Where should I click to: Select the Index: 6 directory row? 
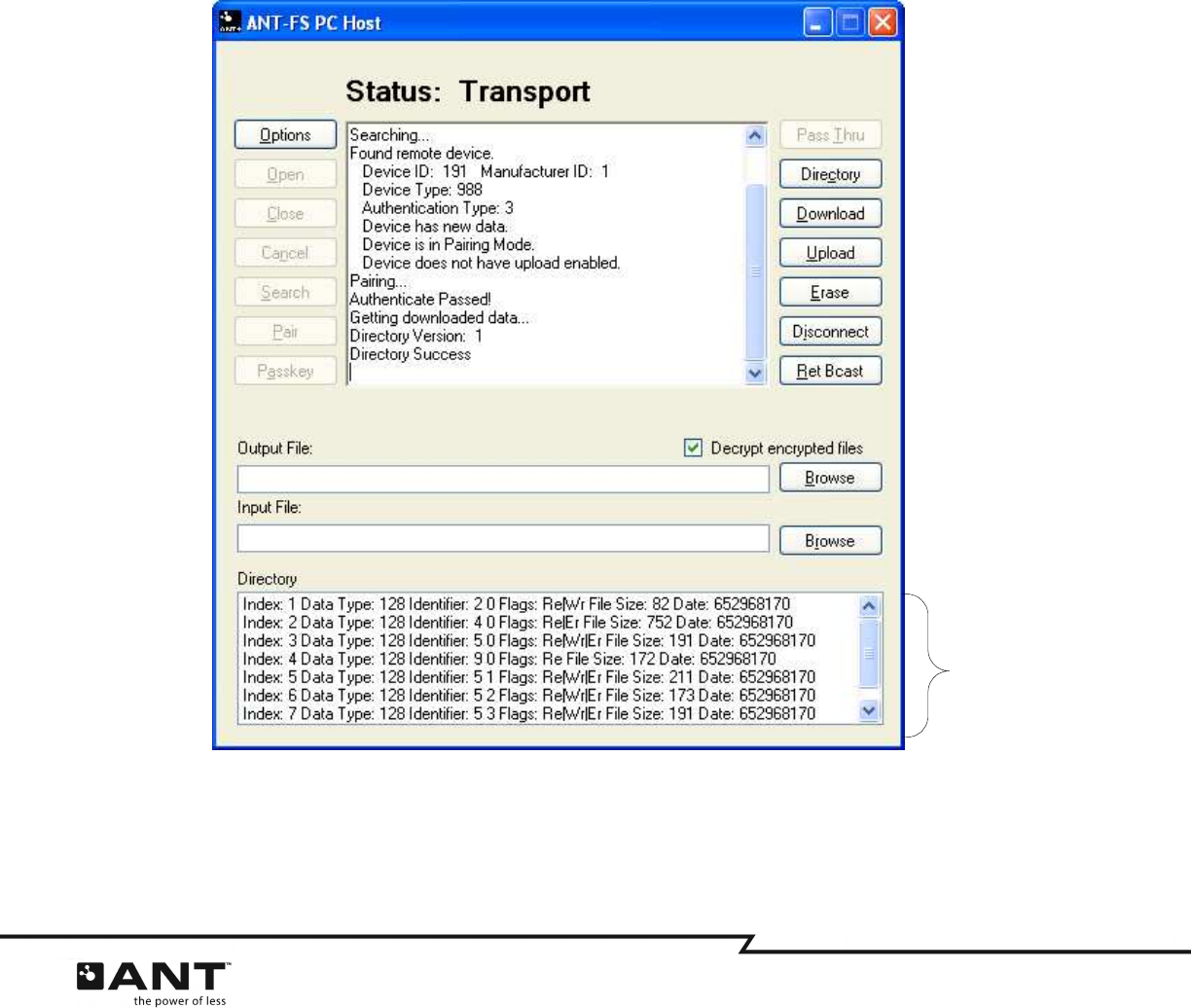pos(529,696)
